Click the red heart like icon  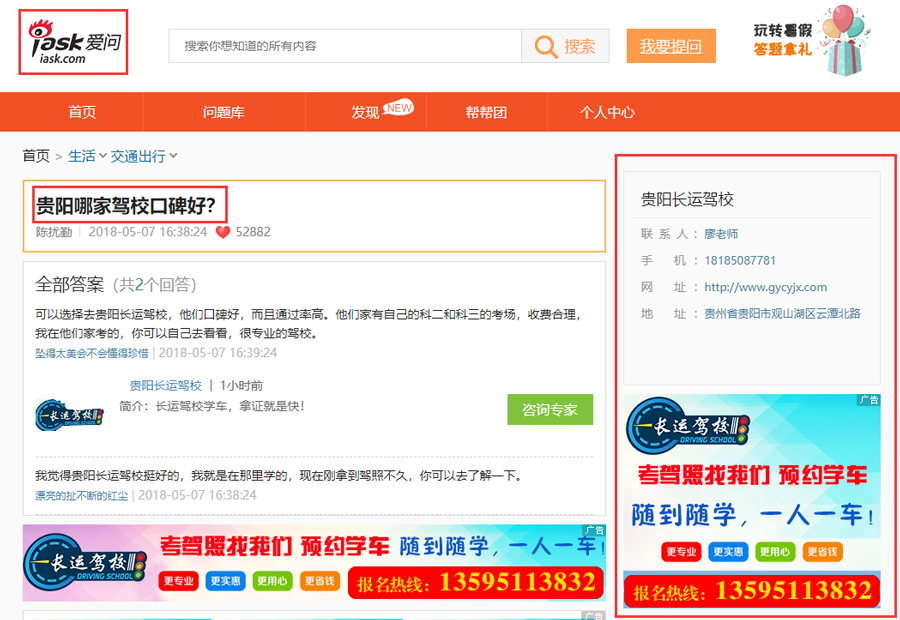[223, 232]
